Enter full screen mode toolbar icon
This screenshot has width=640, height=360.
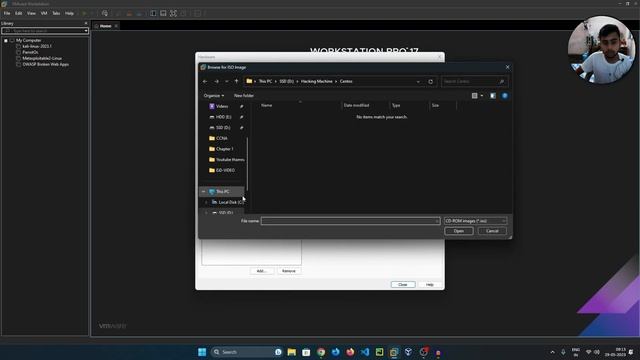click(173, 13)
